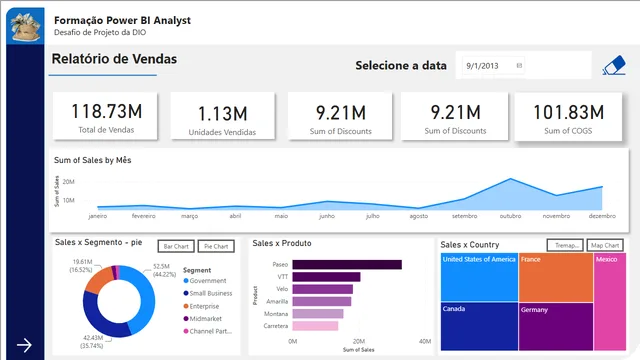The height and width of the screenshot is (360, 640).
Task: Select the Canada treemap tile
Action: [479, 326]
